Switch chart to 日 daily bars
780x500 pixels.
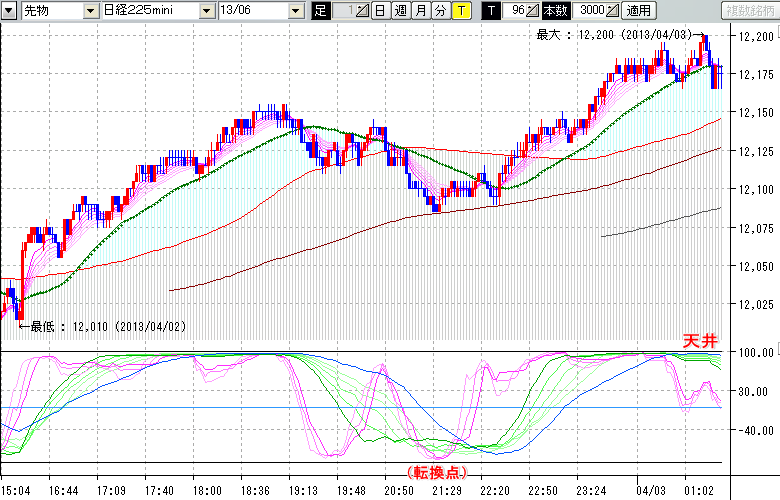pyautogui.click(x=380, y=11)
